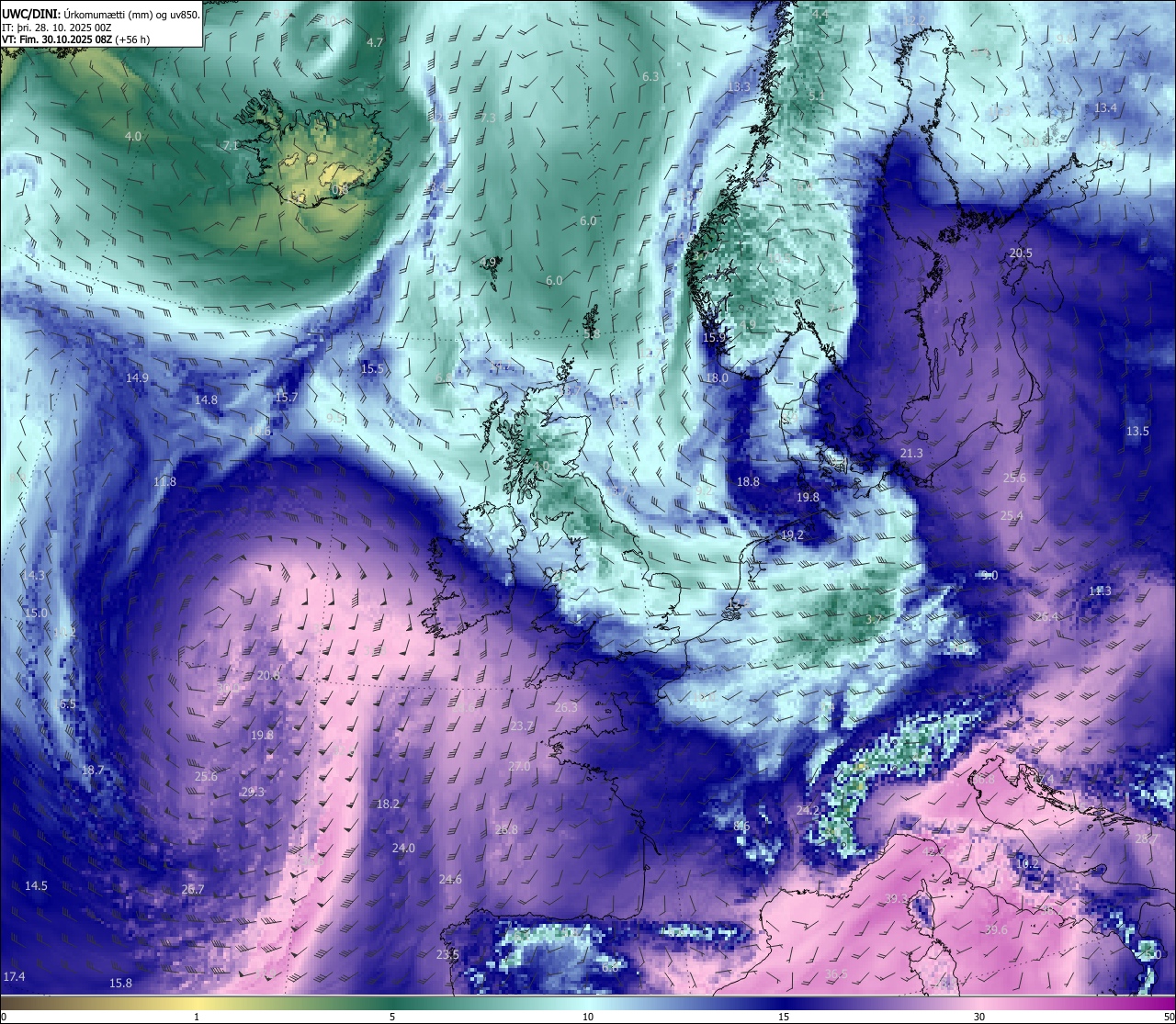Click the 39.3 value near Corsica

click(896, 899)
